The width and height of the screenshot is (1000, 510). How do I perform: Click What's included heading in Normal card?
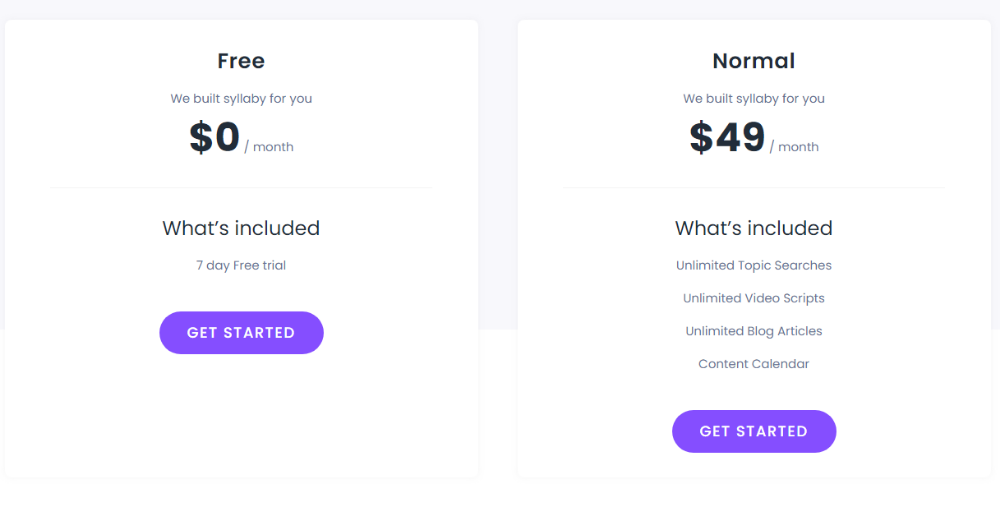754,228
